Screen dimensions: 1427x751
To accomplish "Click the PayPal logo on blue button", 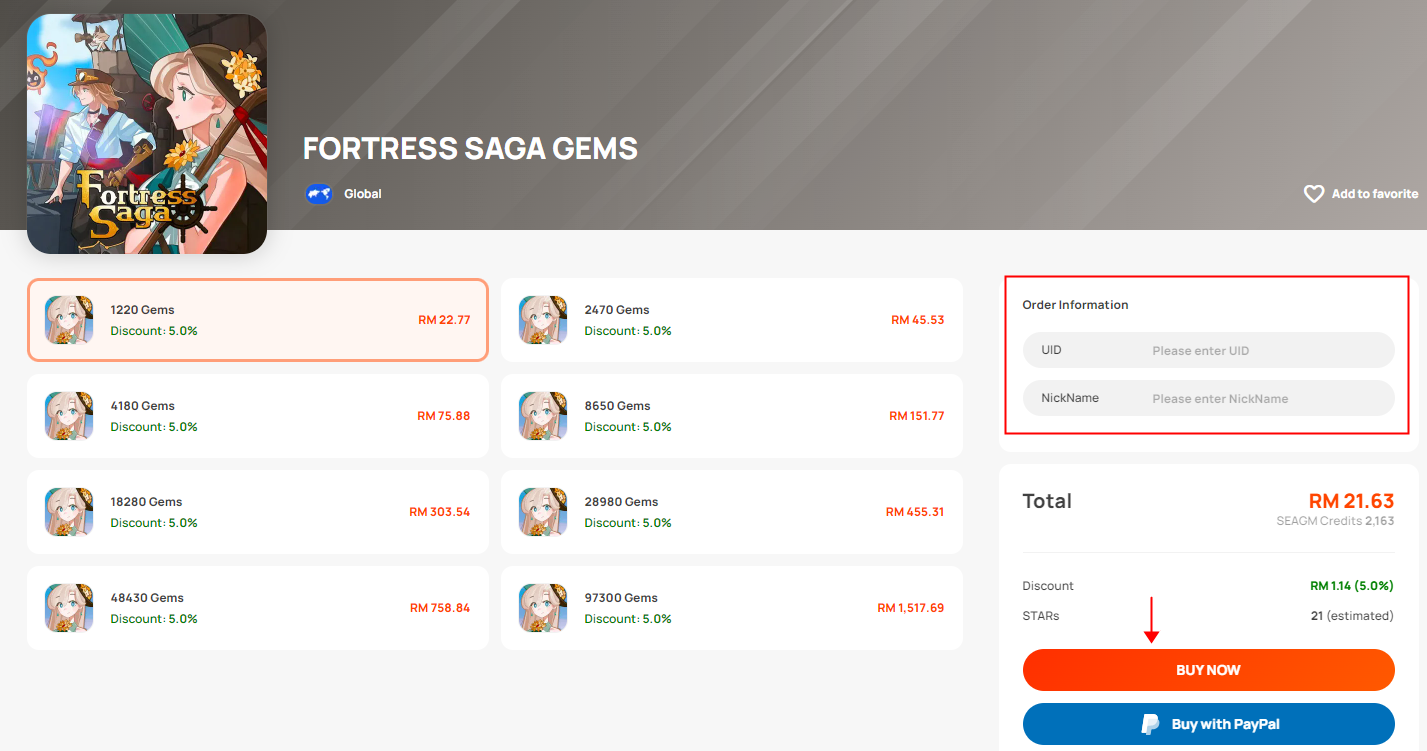I will 1151,724.
